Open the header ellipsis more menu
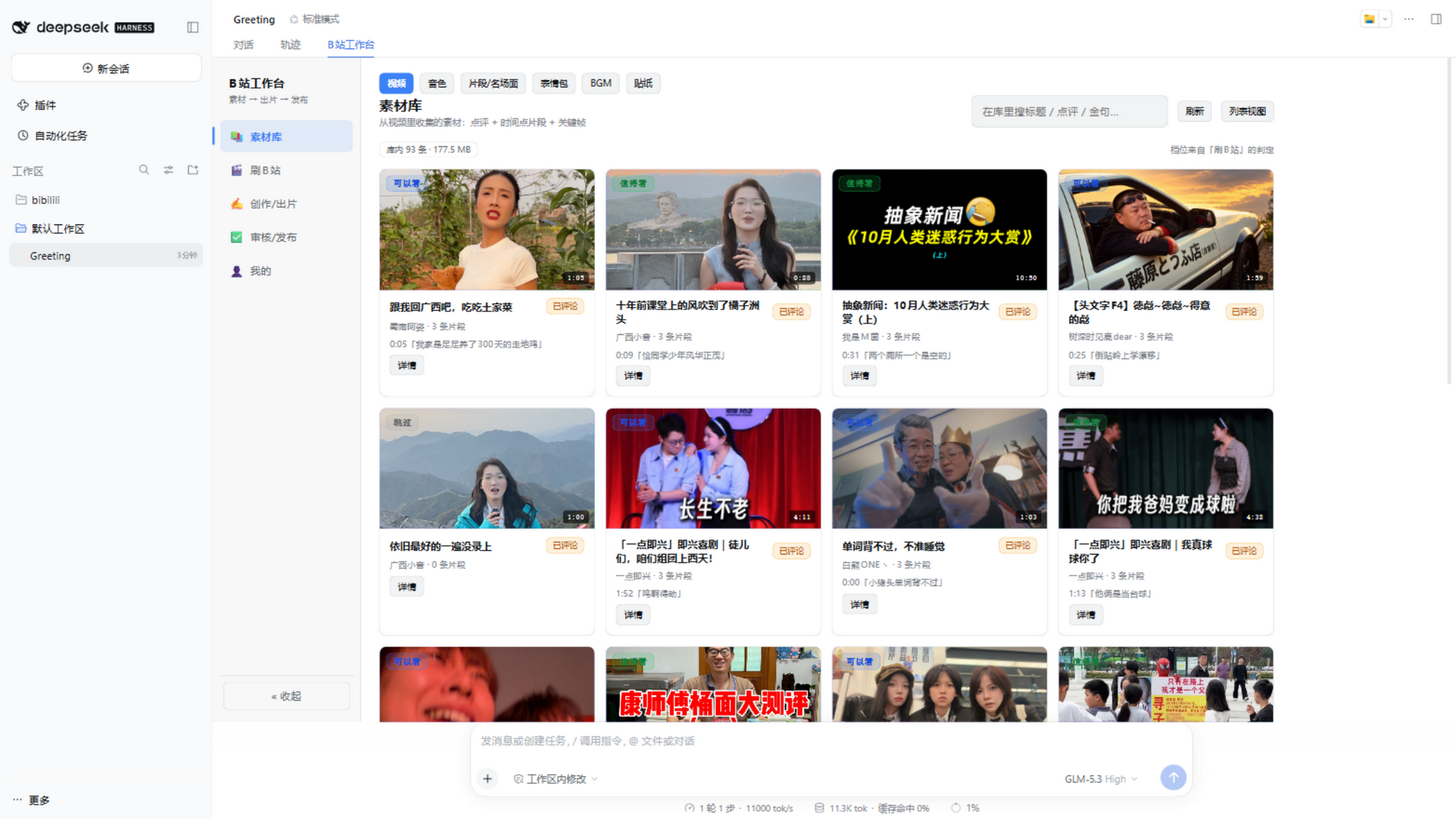 1409,19
